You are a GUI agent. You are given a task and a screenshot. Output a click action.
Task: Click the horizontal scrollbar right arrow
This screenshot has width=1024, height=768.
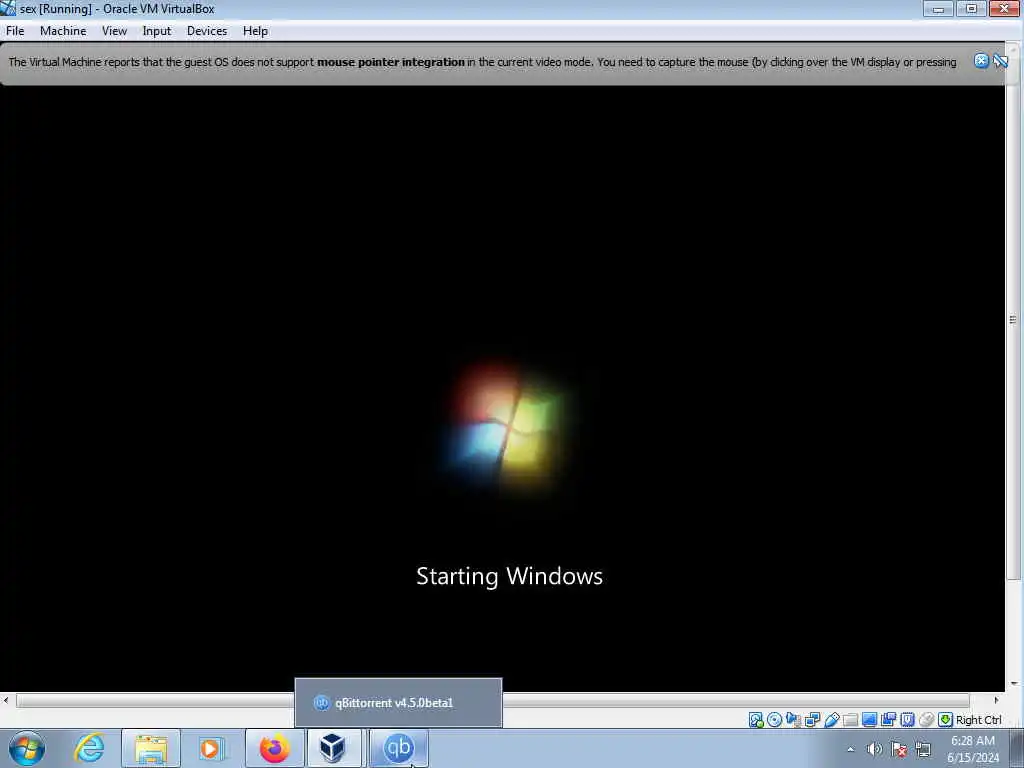pyautogui.click(x=996, y=700)
